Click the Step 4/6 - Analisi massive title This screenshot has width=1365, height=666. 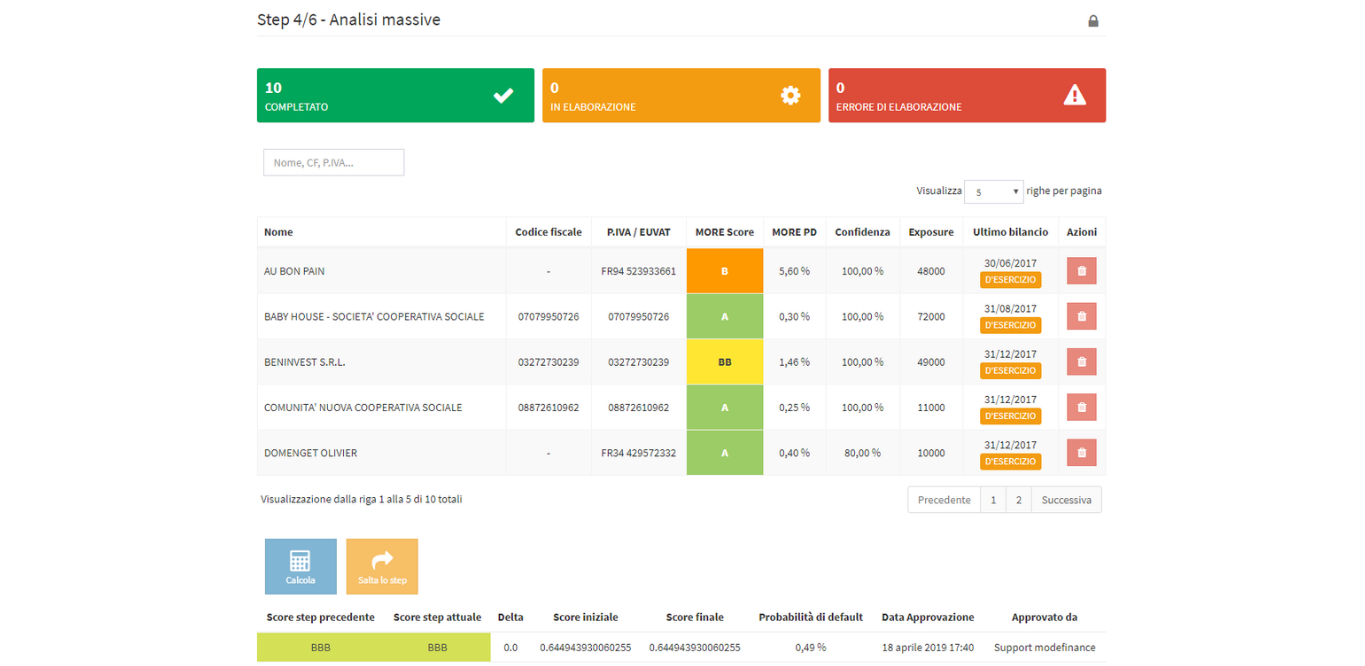coord(349,20)
